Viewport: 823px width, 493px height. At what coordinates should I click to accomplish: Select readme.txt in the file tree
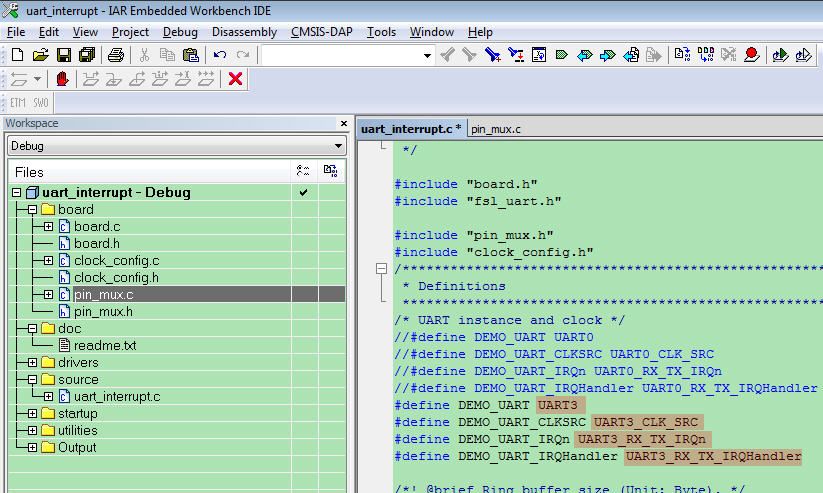(105, 345)
